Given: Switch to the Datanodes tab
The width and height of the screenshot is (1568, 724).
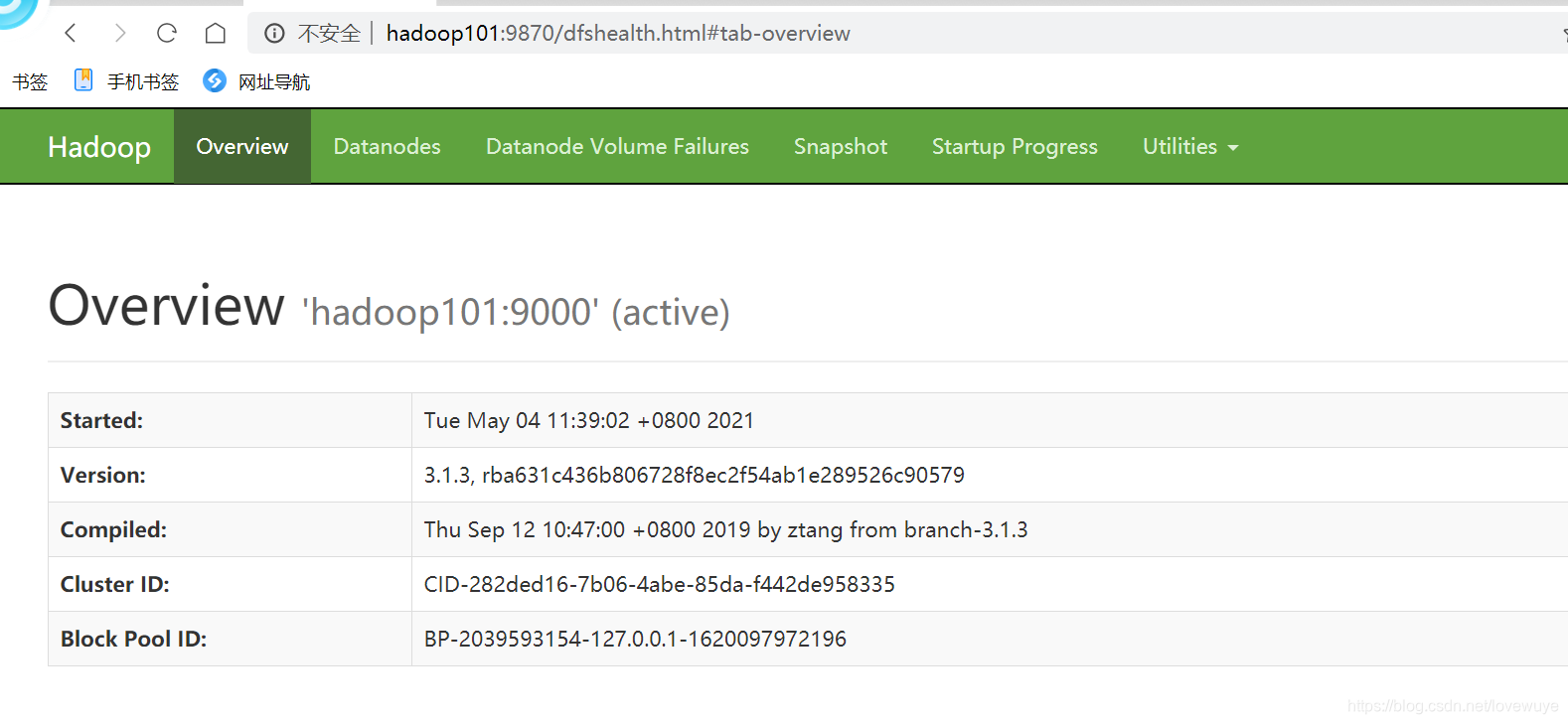Looking at the screenshot, I should 388,146.
